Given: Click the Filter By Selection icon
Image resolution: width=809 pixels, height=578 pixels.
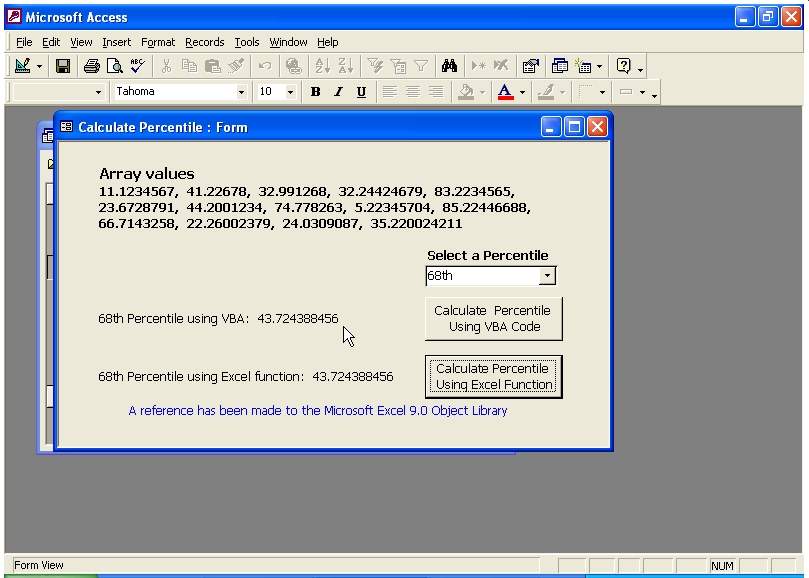Looking at the screenshot, I should pos(375,66).
